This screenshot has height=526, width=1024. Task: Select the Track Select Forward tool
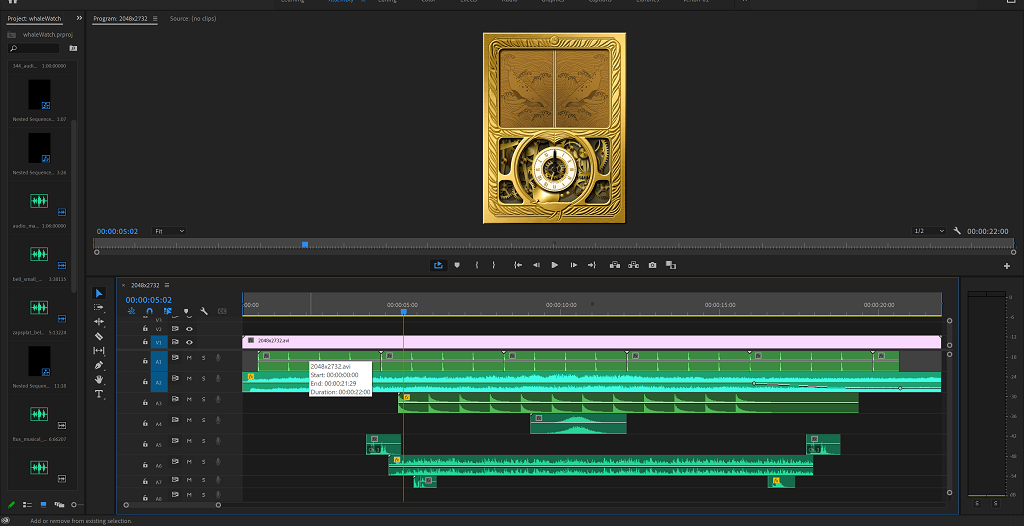coord(99,307)
